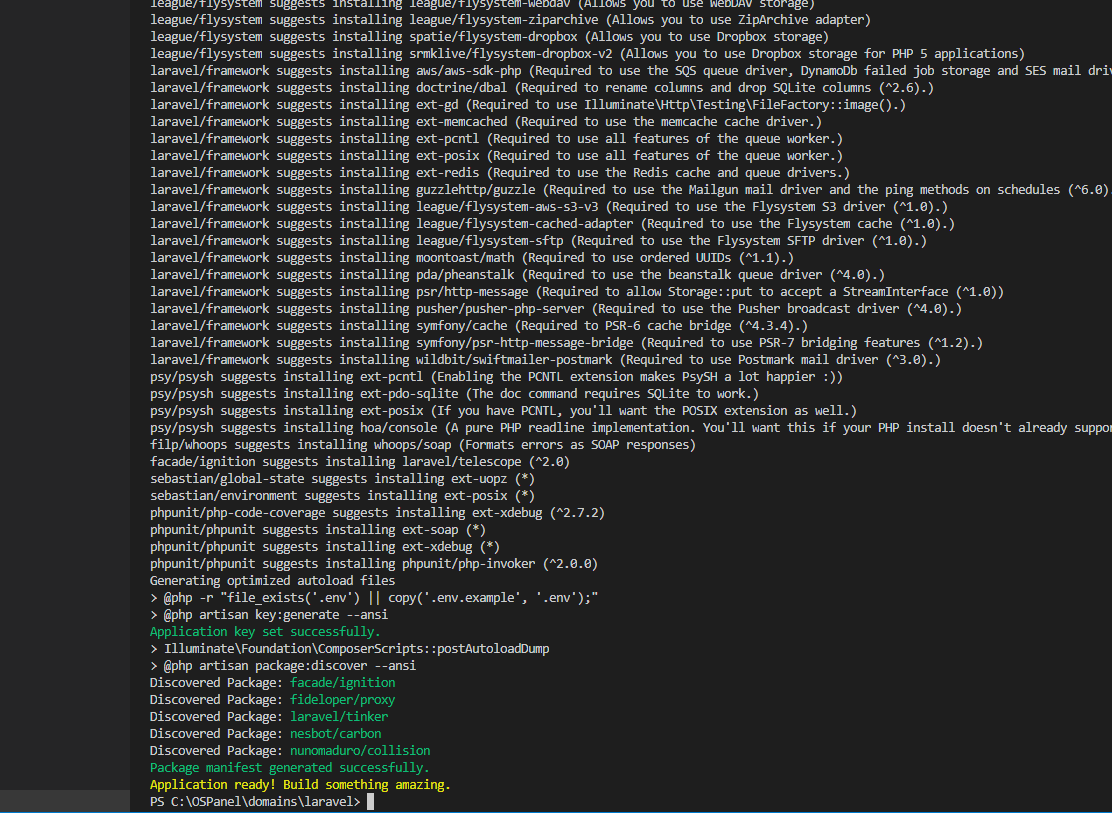This screenshot has height=813, width=1112.
Task: Click the "league/flysystem-sftp" suggestion line
Action: click(x=538, y=240)
